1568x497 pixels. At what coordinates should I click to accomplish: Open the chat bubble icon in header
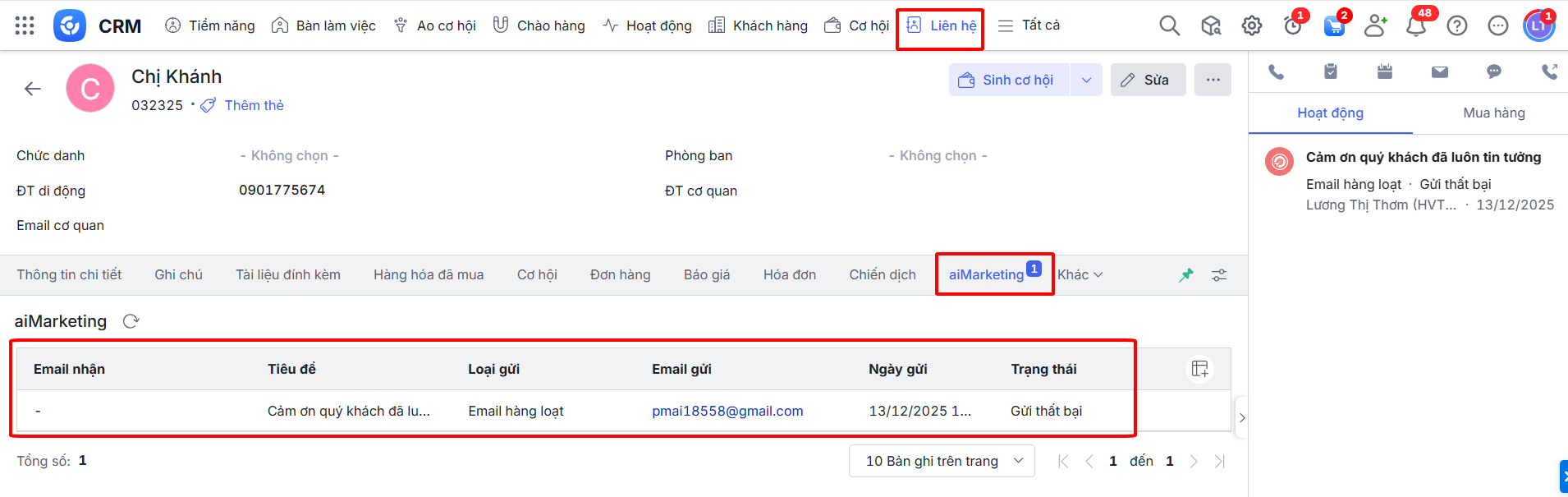pyautogui.click(x=1498, y=25)
